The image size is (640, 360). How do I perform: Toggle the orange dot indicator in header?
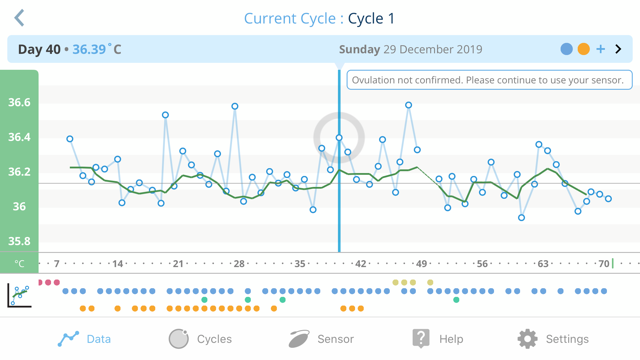584,49
